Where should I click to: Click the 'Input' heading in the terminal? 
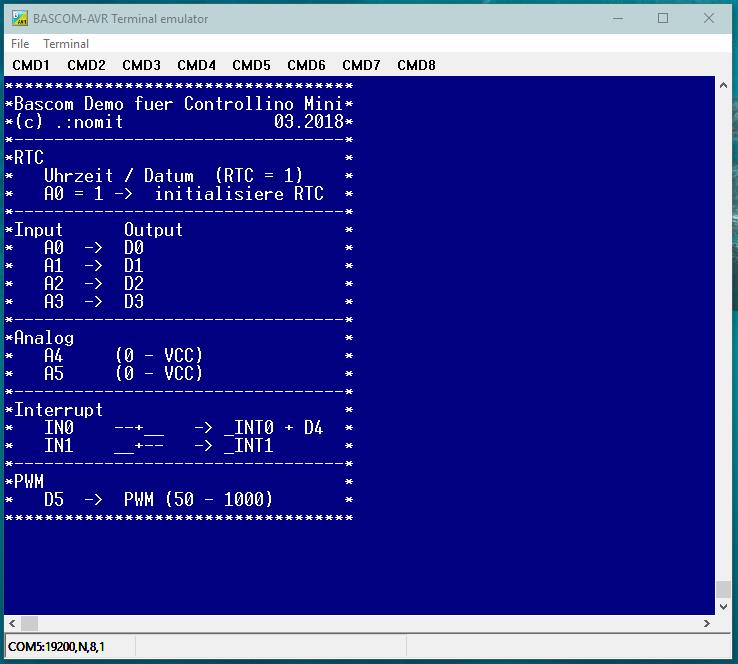(x=38, y=230)
